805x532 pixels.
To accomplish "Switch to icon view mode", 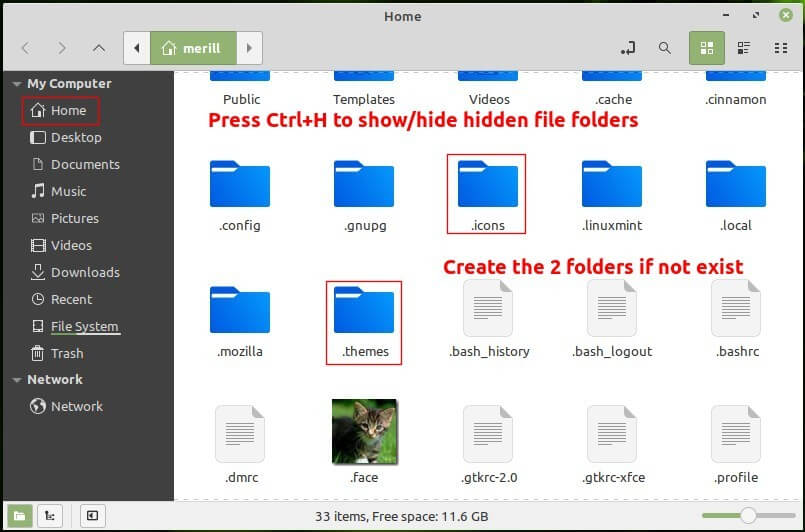I will [707, 47].
